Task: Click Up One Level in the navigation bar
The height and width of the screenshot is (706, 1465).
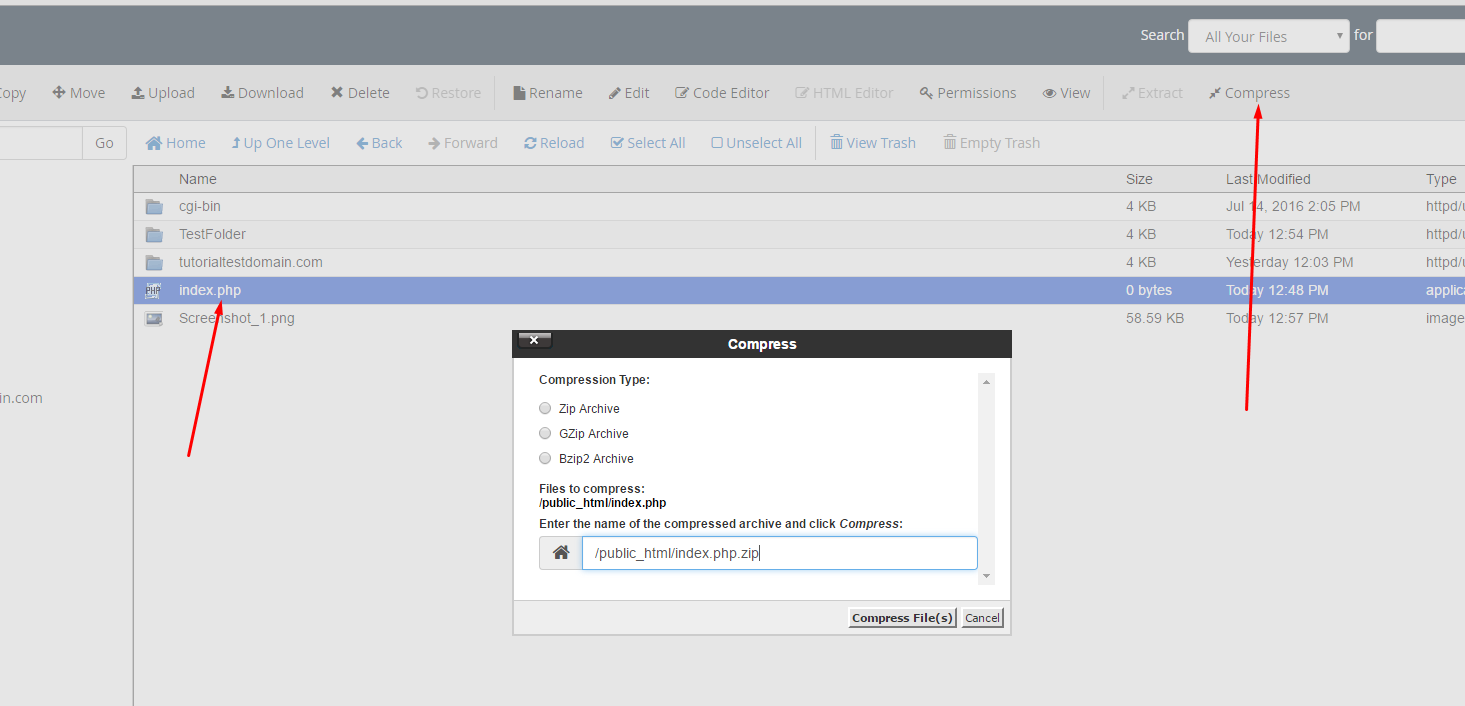Action: click(280, 142)
